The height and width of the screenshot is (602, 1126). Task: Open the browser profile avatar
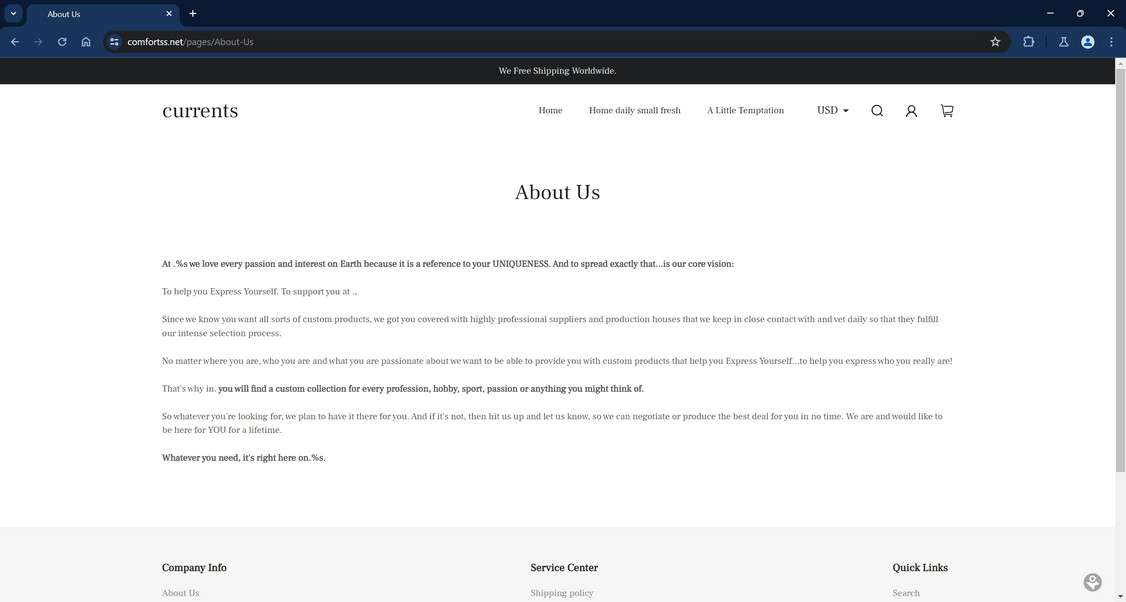(x=1088, y=42)
